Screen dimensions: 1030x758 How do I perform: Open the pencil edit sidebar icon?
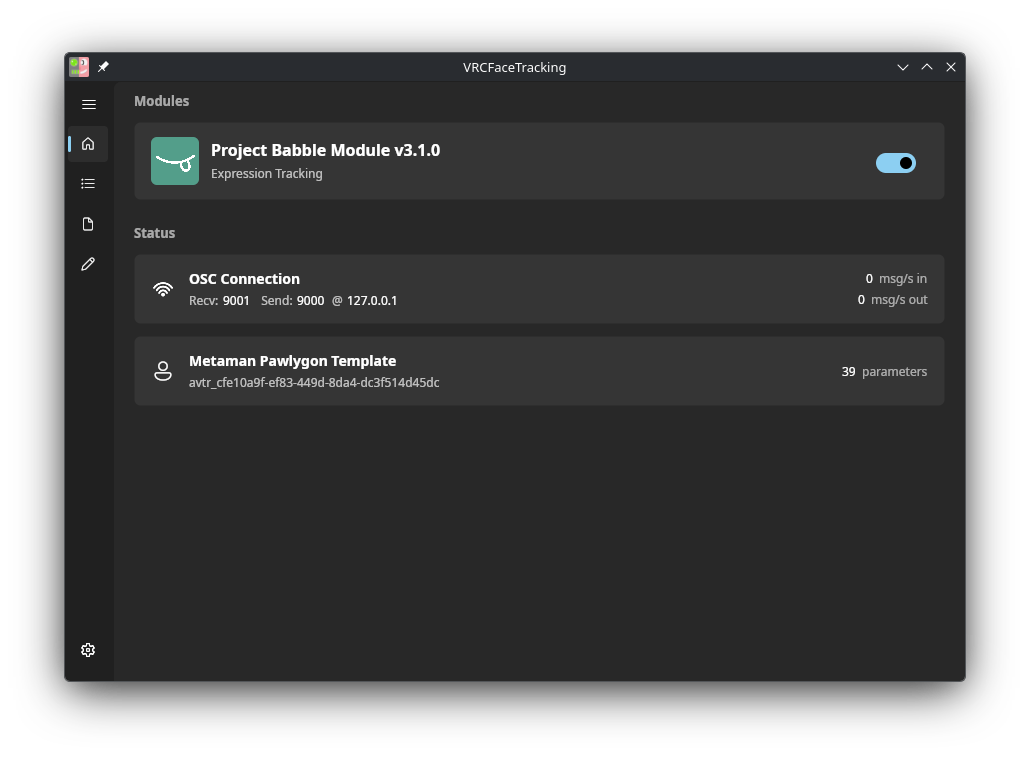pos(88,264)
